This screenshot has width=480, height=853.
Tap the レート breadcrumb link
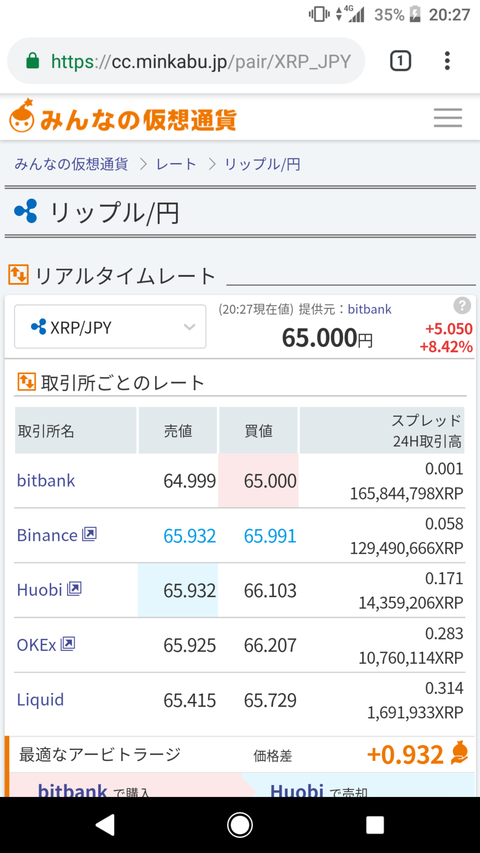(176, 164)
